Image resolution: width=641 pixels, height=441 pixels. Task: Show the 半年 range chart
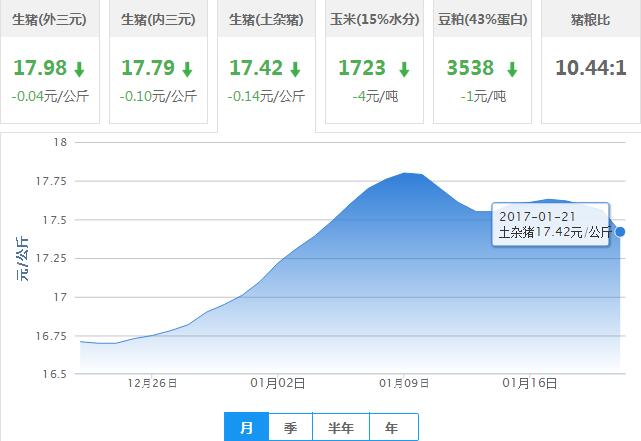340,427
